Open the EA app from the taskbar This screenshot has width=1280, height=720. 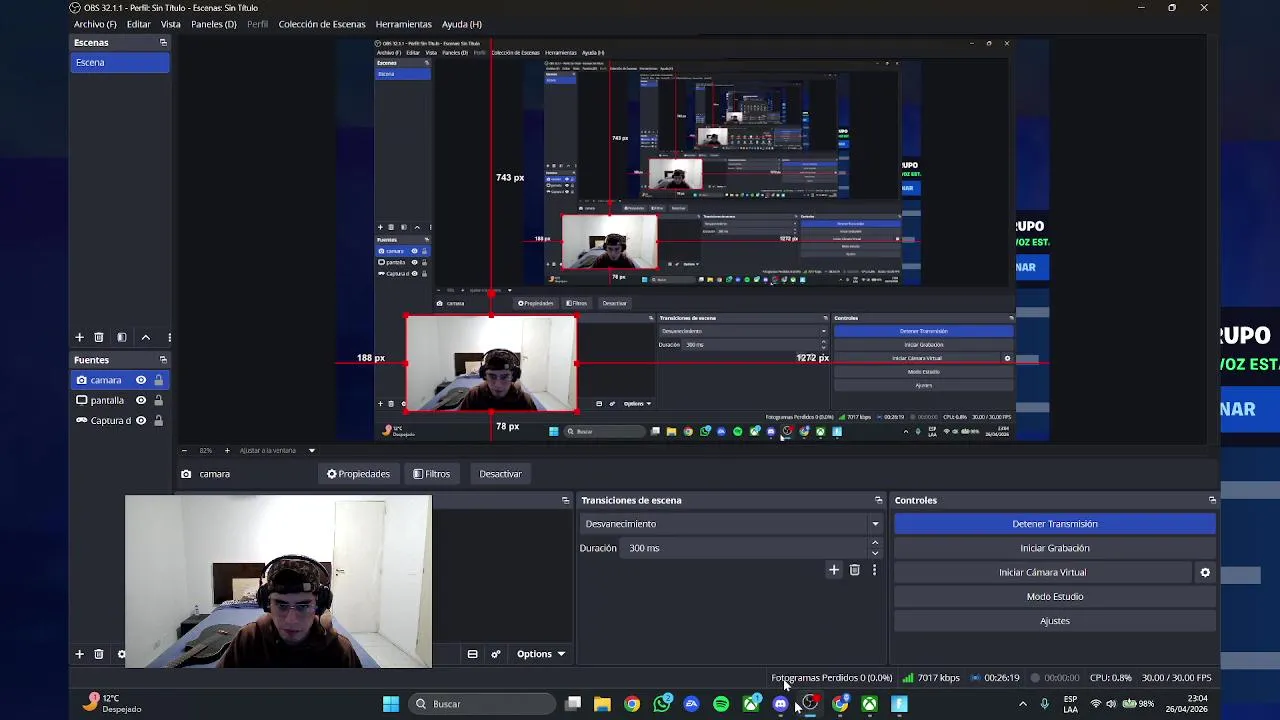pos(691,704)
